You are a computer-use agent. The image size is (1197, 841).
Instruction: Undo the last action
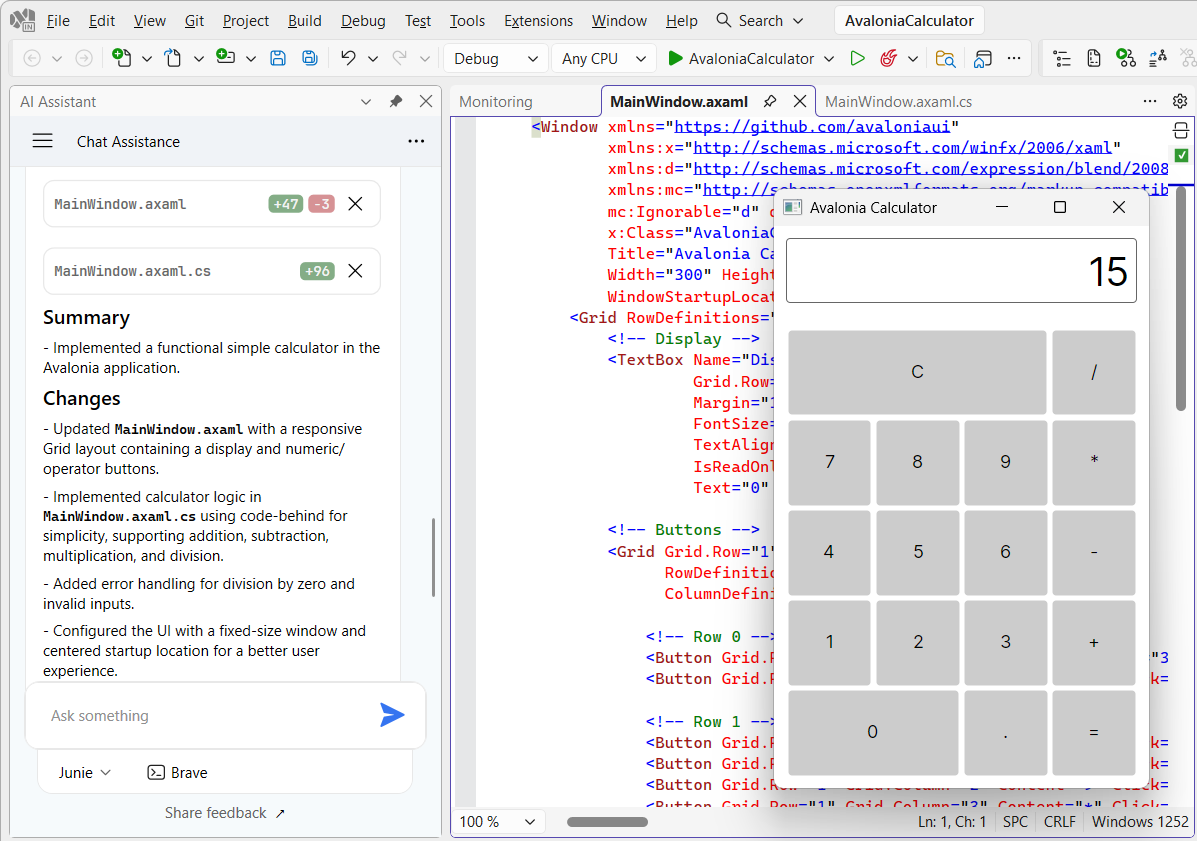point(348,58)
